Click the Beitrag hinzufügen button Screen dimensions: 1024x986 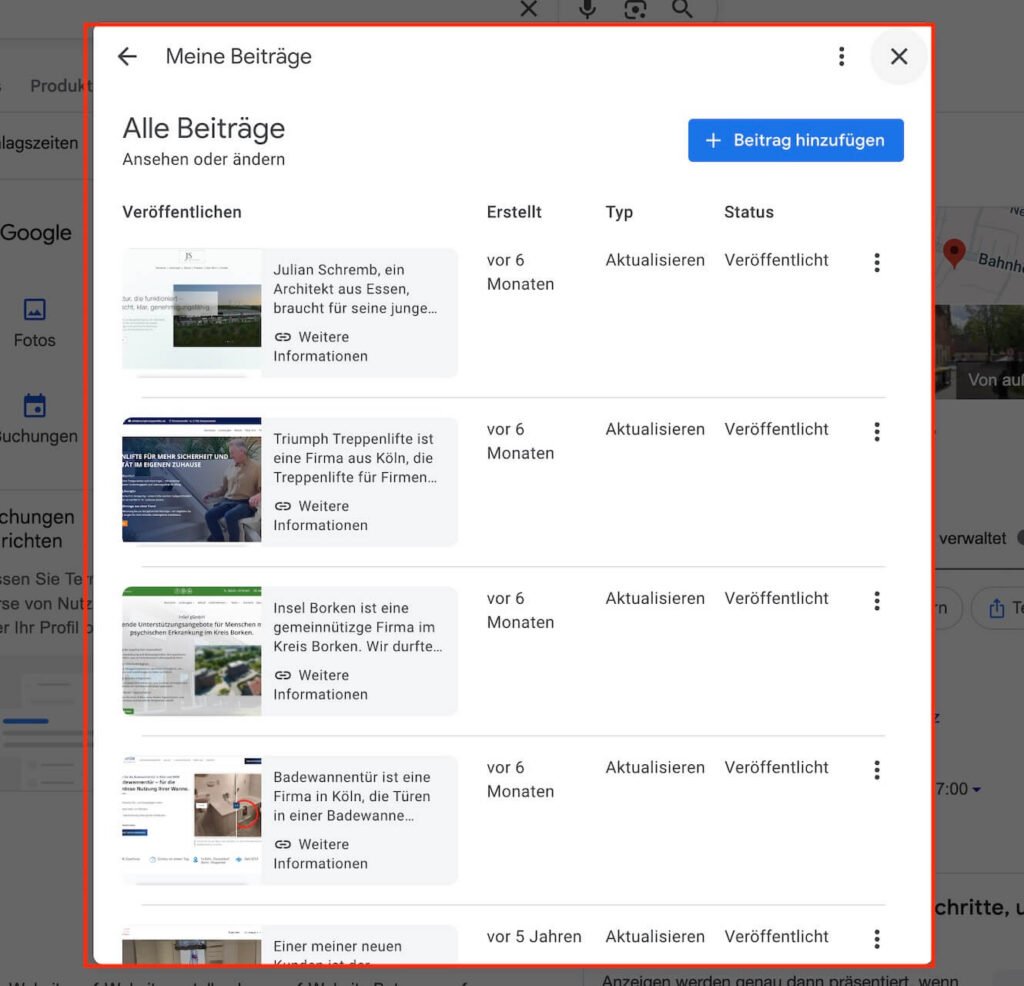795,140
